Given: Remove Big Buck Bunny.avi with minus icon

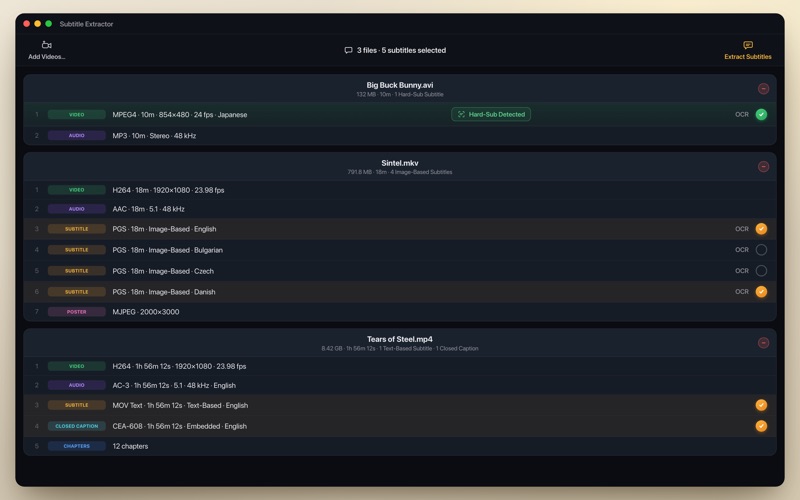Looking at the screenshot, I should click(x=763, y=89).
